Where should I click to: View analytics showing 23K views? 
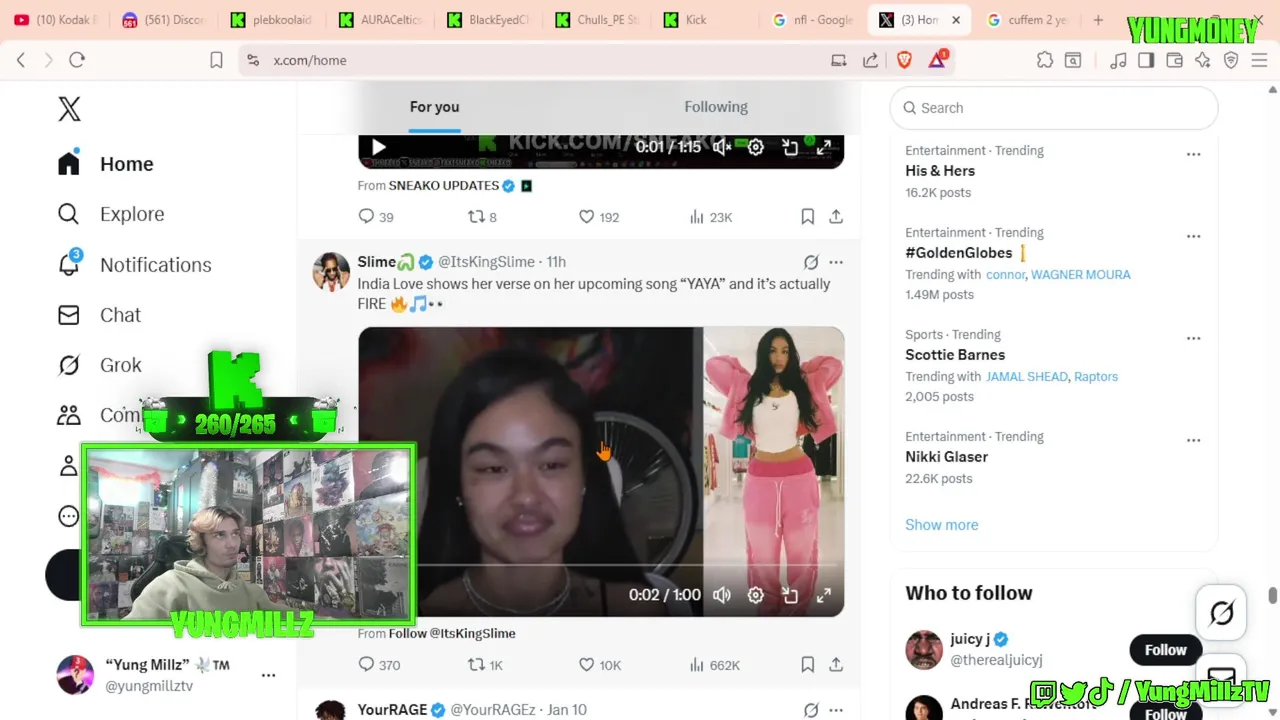click(x=710, y=217)
